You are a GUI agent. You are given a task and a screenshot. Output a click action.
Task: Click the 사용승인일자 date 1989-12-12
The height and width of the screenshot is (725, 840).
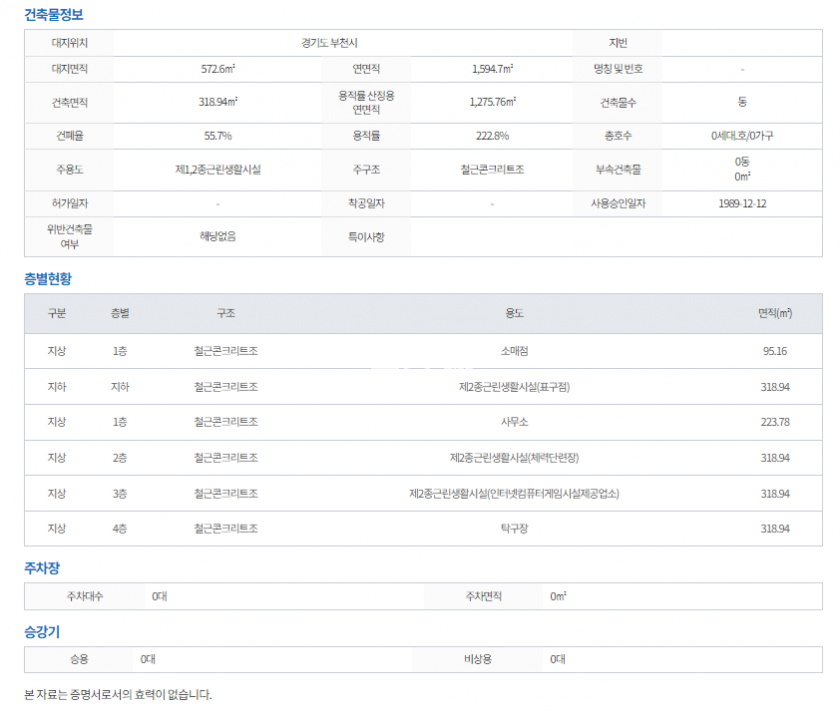[742, 203]
